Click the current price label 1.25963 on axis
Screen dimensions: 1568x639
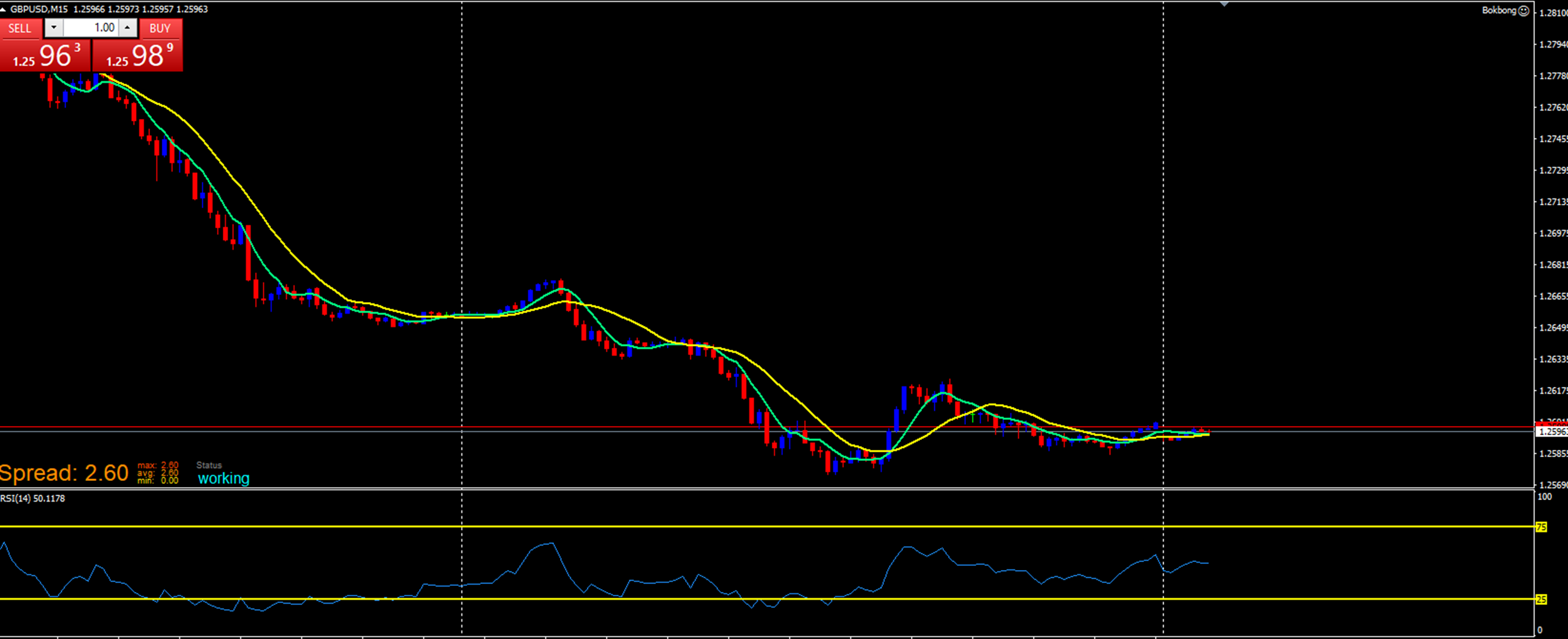pyautogui.click(x=1552, y=431)
